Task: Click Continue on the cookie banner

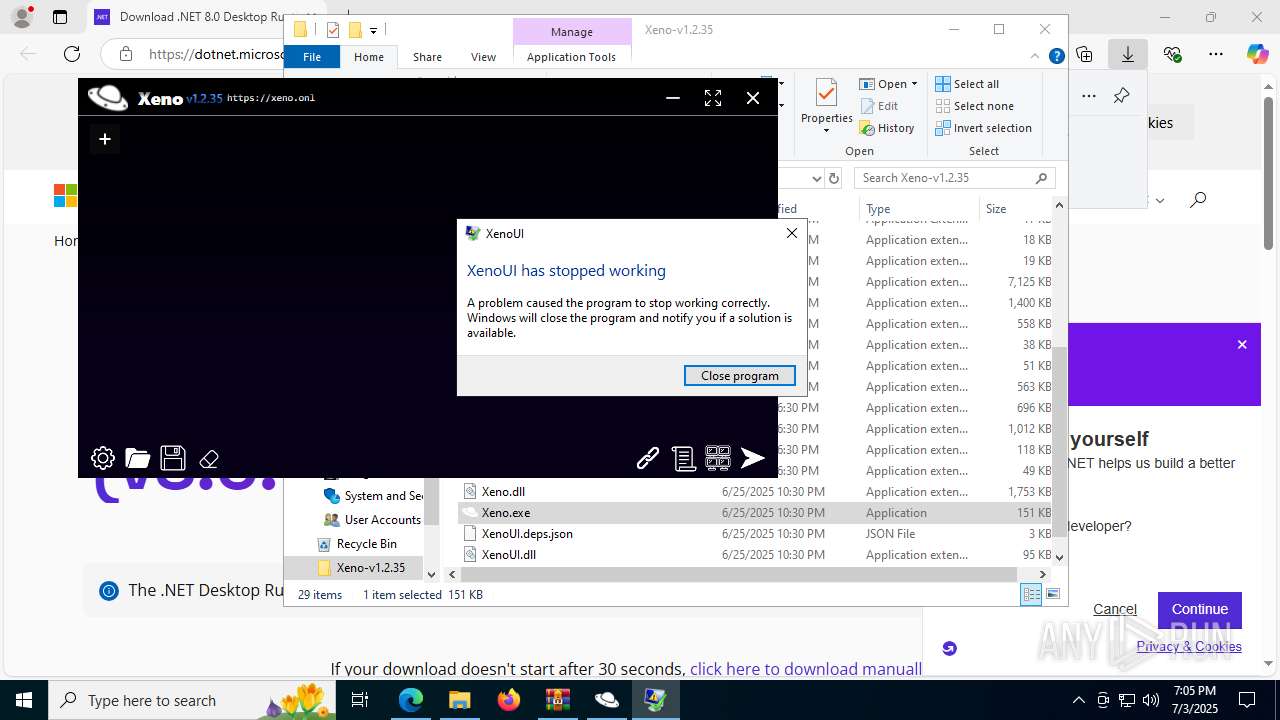Action: tap(1200, 609)
